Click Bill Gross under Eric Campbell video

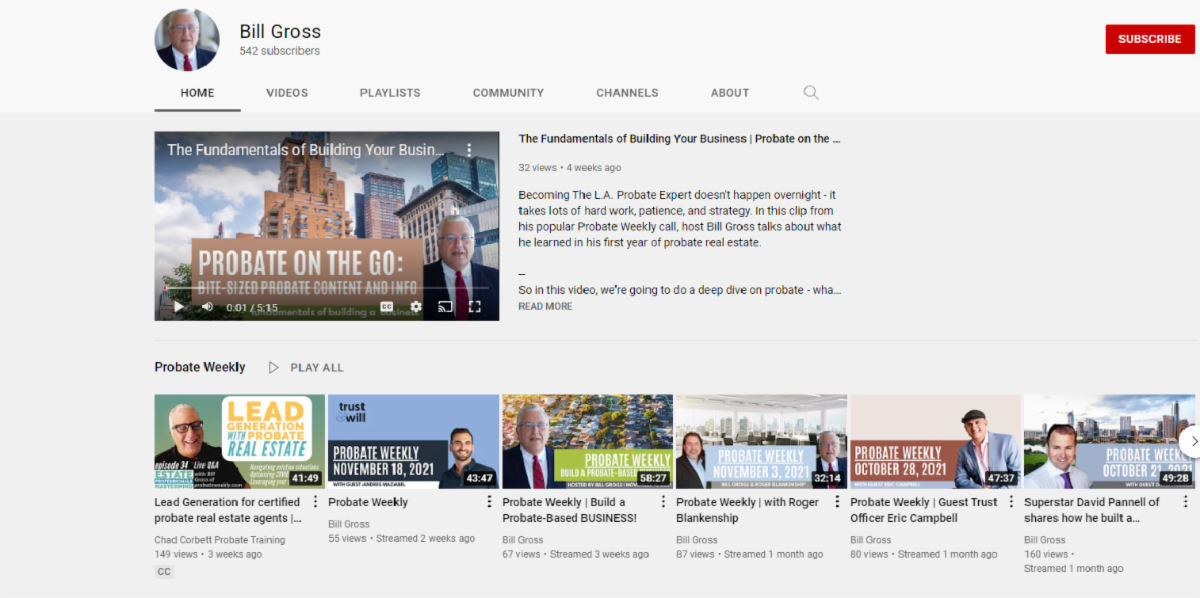pyautogui.click(x=871, y=540)
